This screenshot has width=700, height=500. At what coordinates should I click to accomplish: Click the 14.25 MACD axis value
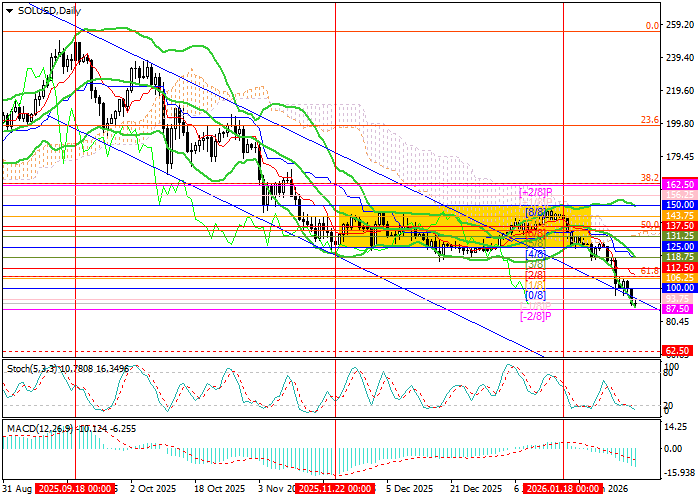[675, 426]
